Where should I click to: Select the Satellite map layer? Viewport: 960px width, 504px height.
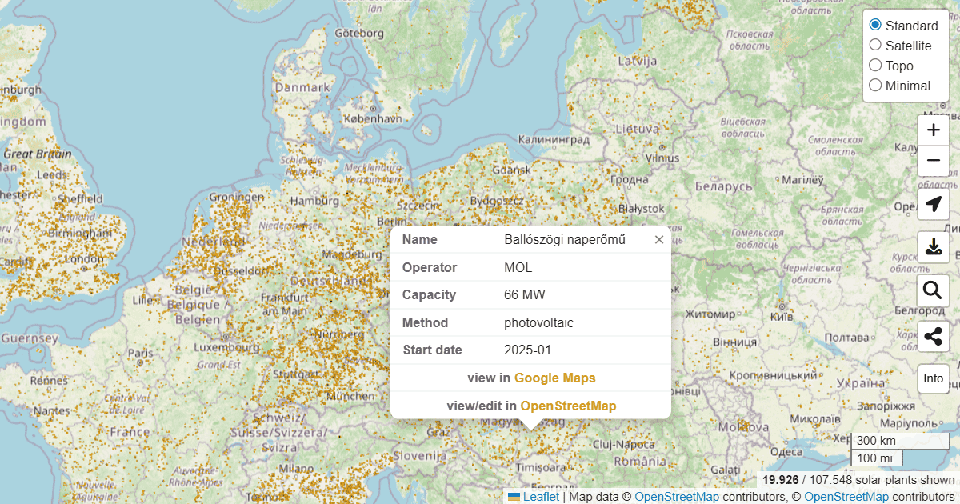[876, 45]
